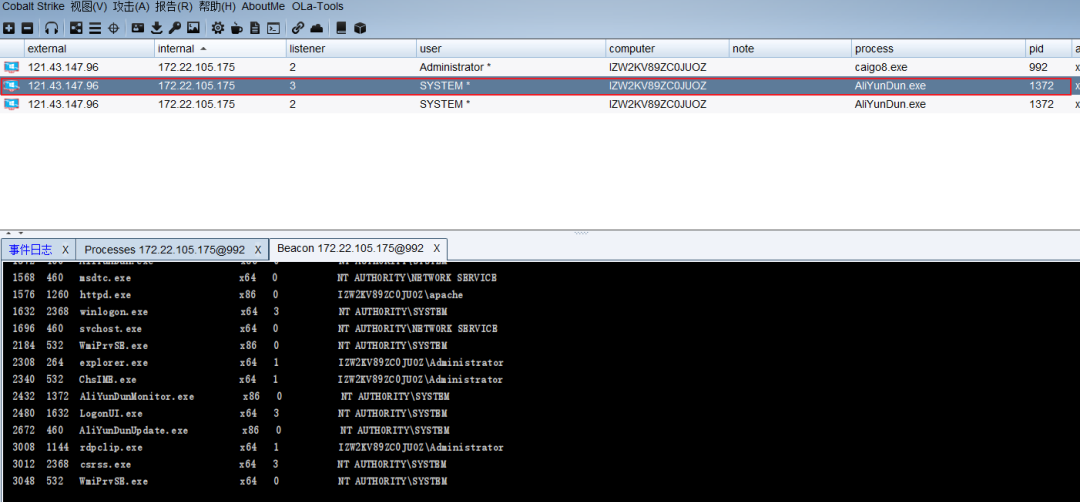1080x502 pixels.
Task: Host a file using the chain link icon
Action: [298, 28]
